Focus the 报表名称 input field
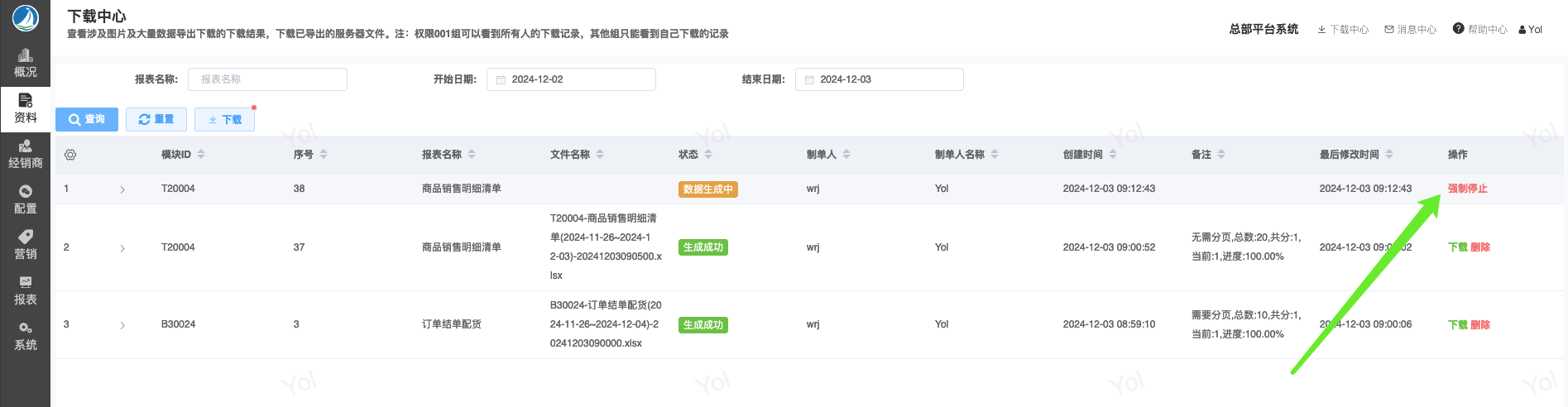The width and height of the screenshot is (1568, 407). point(267,79)
